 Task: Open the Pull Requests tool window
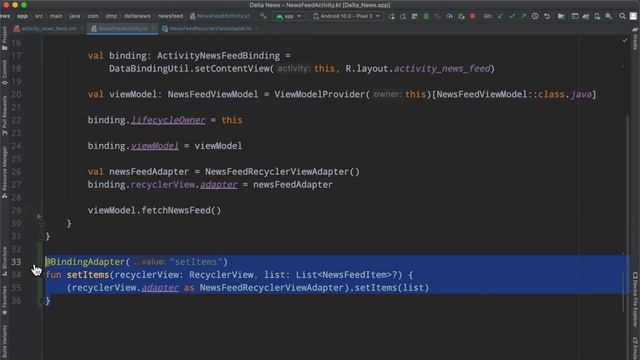pos(4,116)
